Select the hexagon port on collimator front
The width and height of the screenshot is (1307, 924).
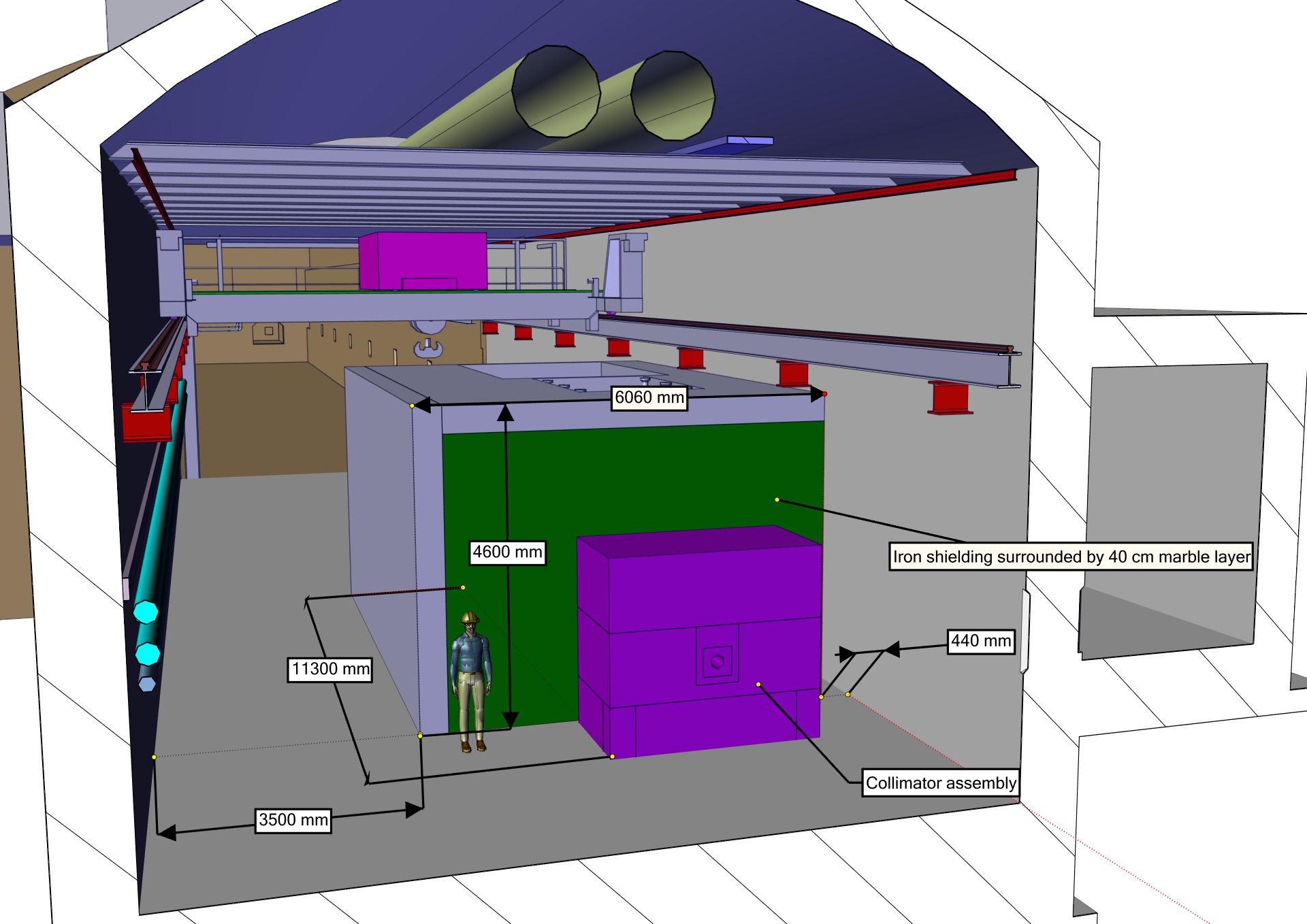coord(717,661)
